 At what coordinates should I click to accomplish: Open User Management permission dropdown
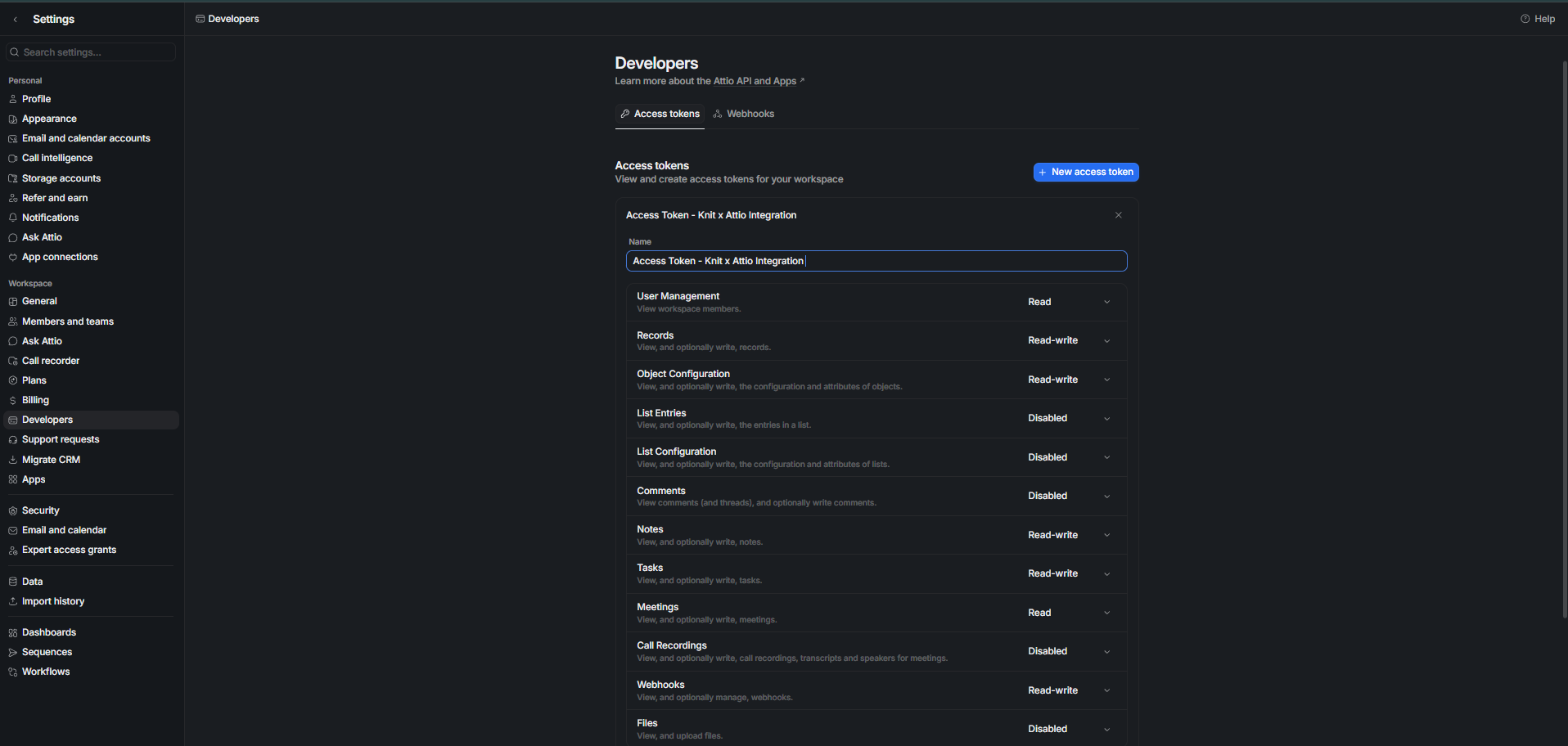[1069, 302]
